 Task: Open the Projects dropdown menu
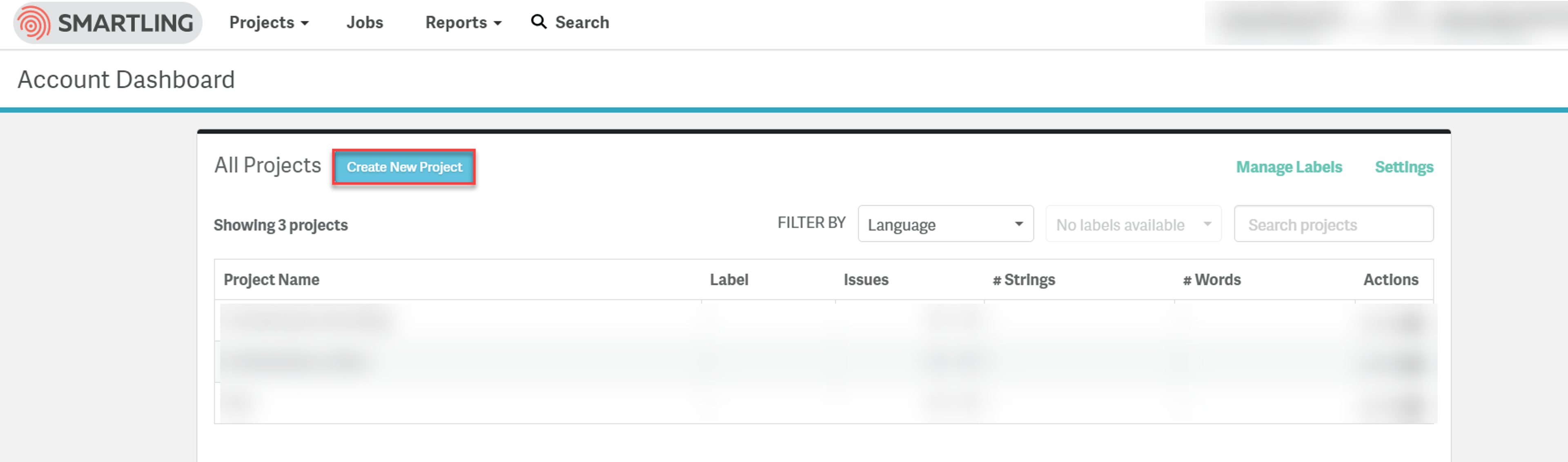[x=269, y=22]
